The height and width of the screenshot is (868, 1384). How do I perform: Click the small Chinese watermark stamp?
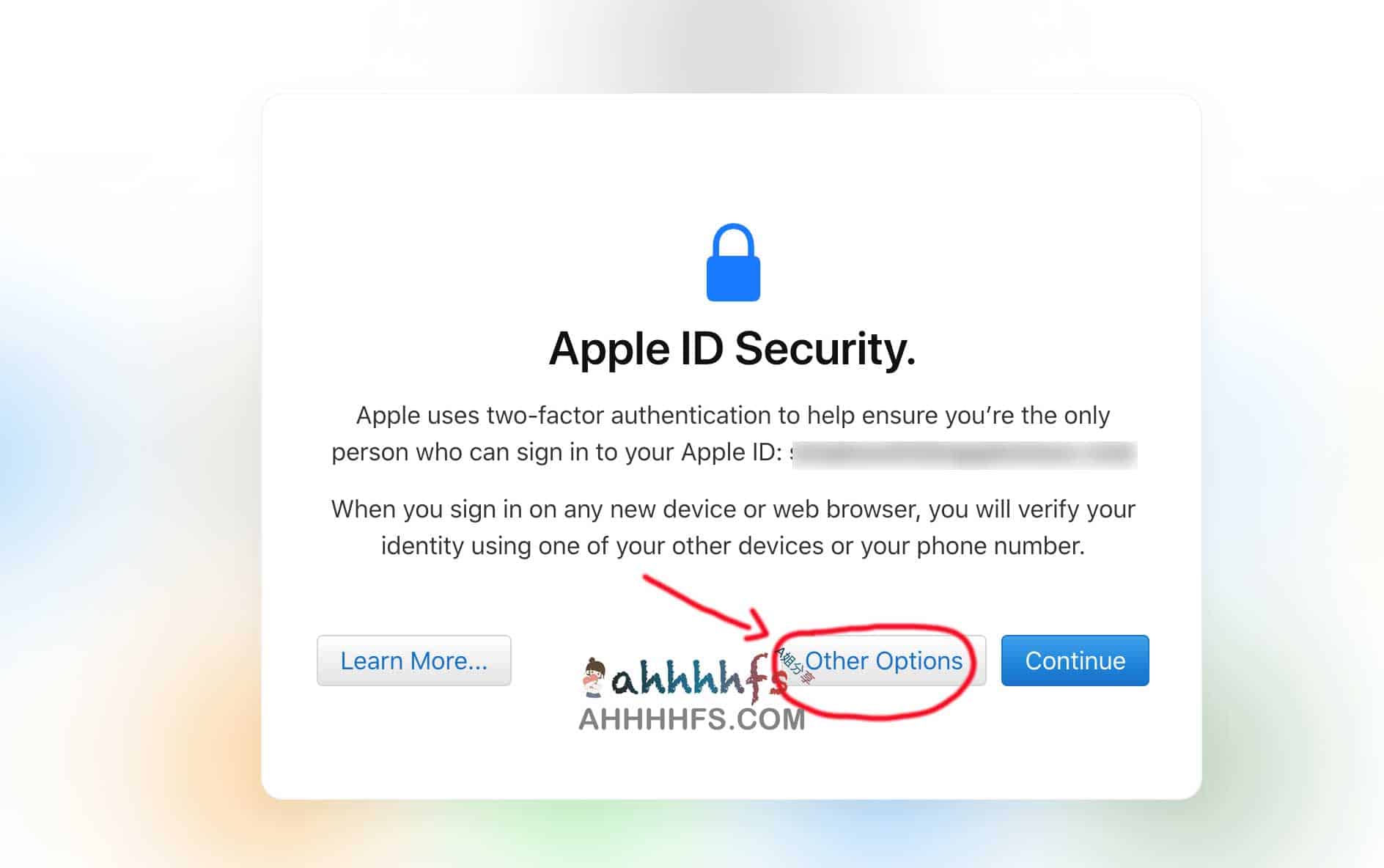click(795, 666)
